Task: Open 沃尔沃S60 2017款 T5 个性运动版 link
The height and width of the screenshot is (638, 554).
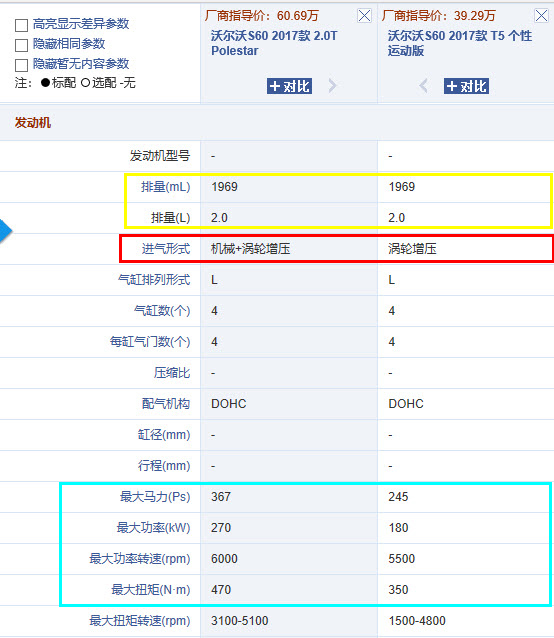Action: pyautogui.click(x=460, y=43)
